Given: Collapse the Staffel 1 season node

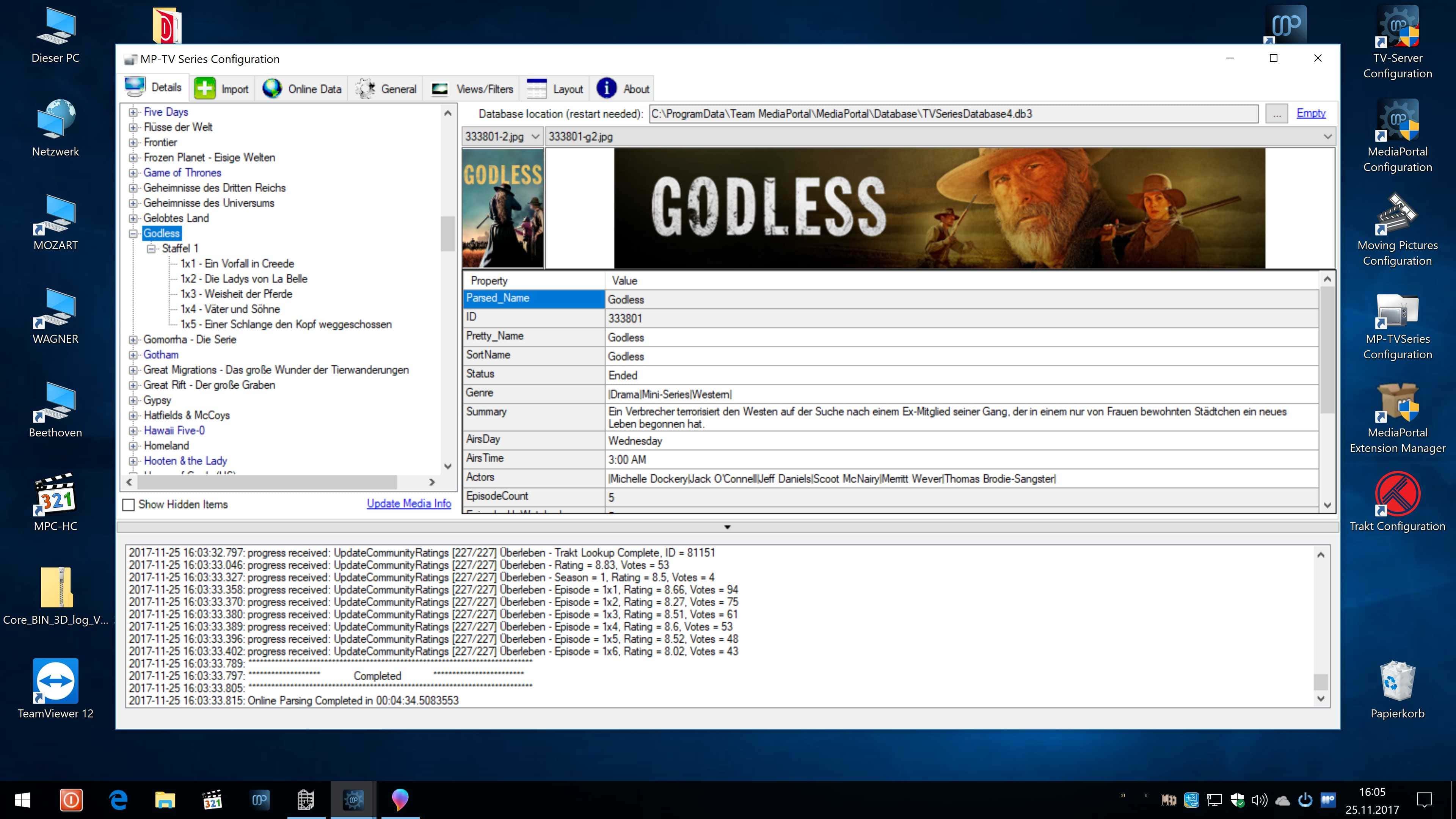Looking at the screenshot, I should coord(152,249).
